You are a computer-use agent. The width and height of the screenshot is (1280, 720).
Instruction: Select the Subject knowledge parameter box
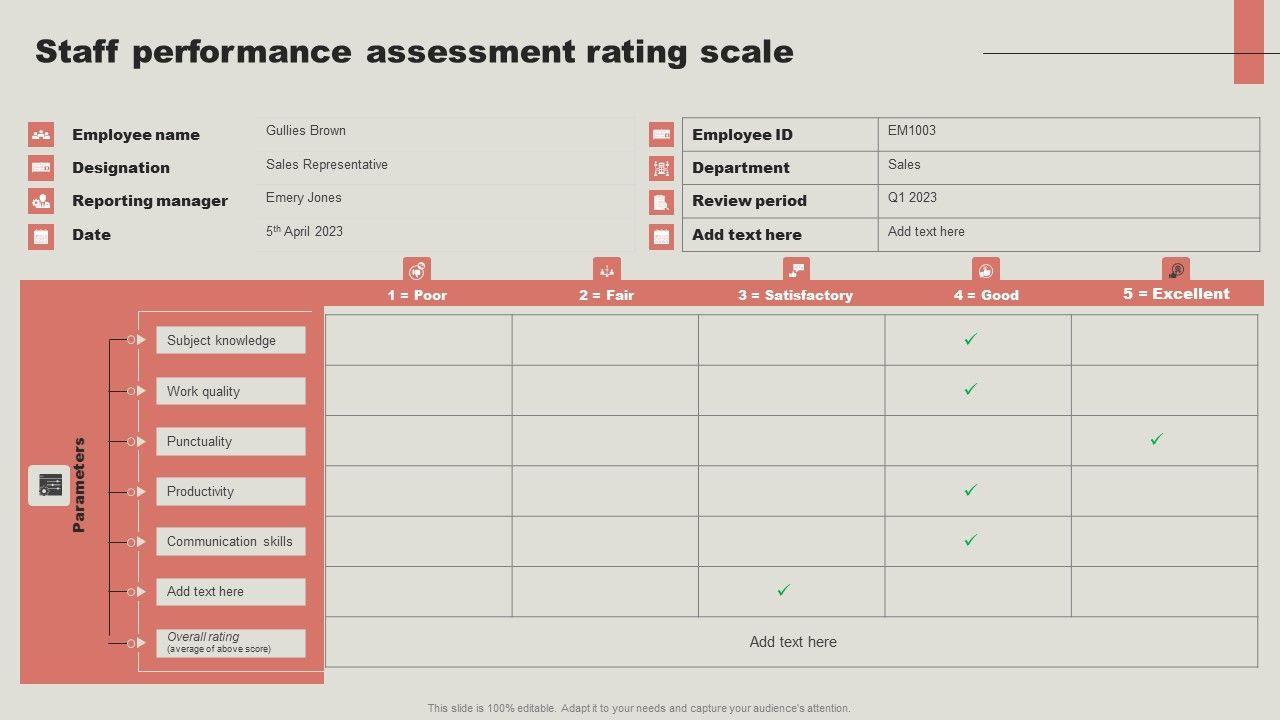[x=231, y=340]
